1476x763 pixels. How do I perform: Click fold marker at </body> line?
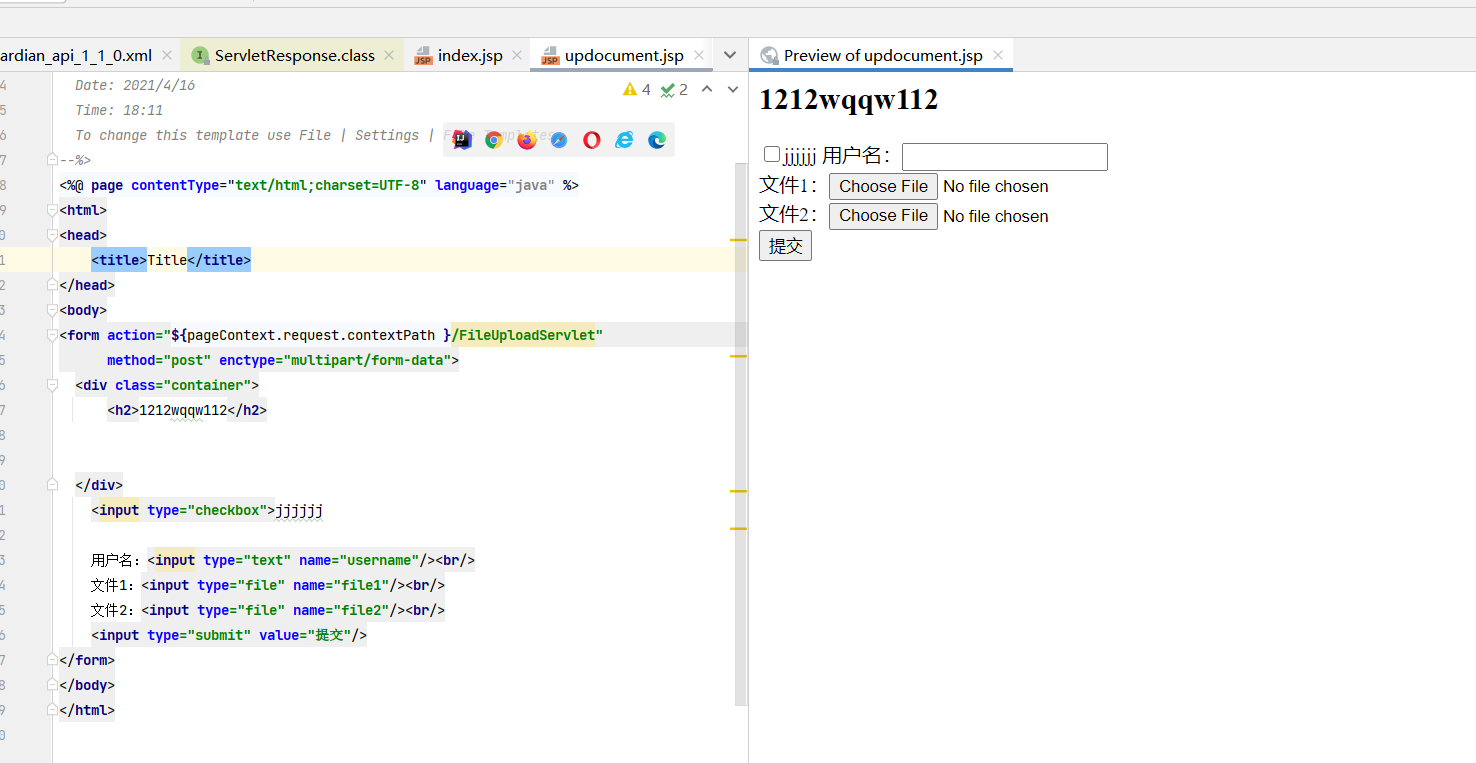(52, 685)
